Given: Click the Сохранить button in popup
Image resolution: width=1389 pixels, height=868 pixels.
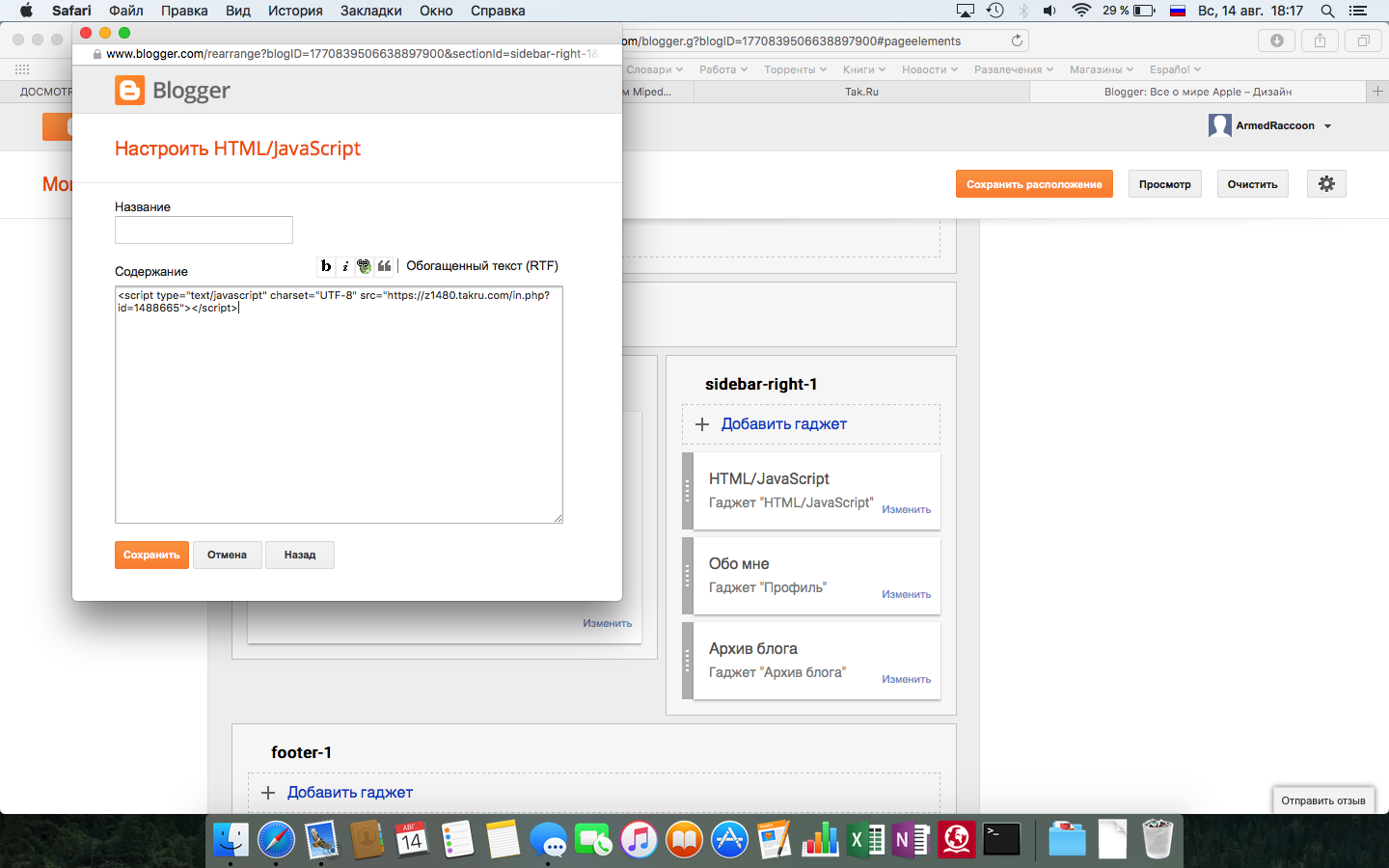Looking at the screenshot, I should pos(151,555).
